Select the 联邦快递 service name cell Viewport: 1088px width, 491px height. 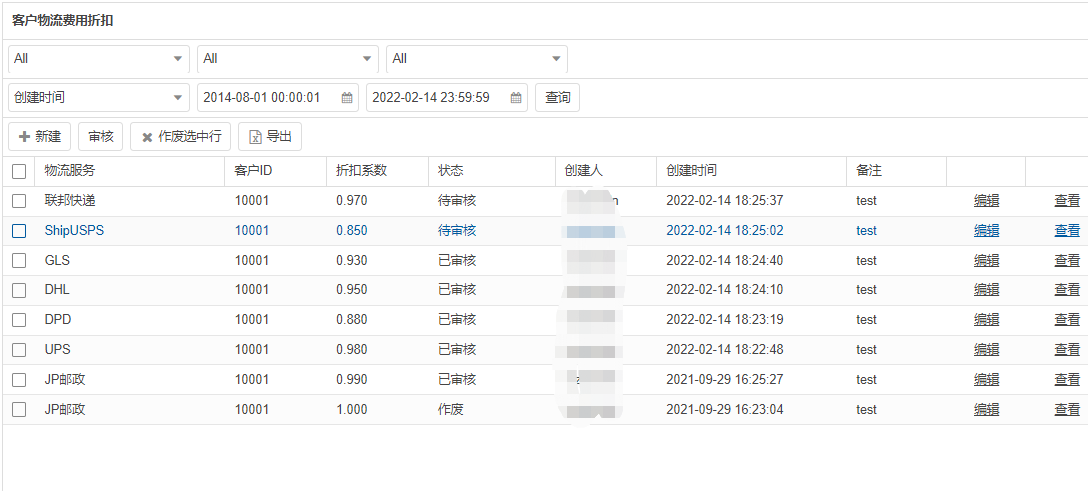coord(69,201)
